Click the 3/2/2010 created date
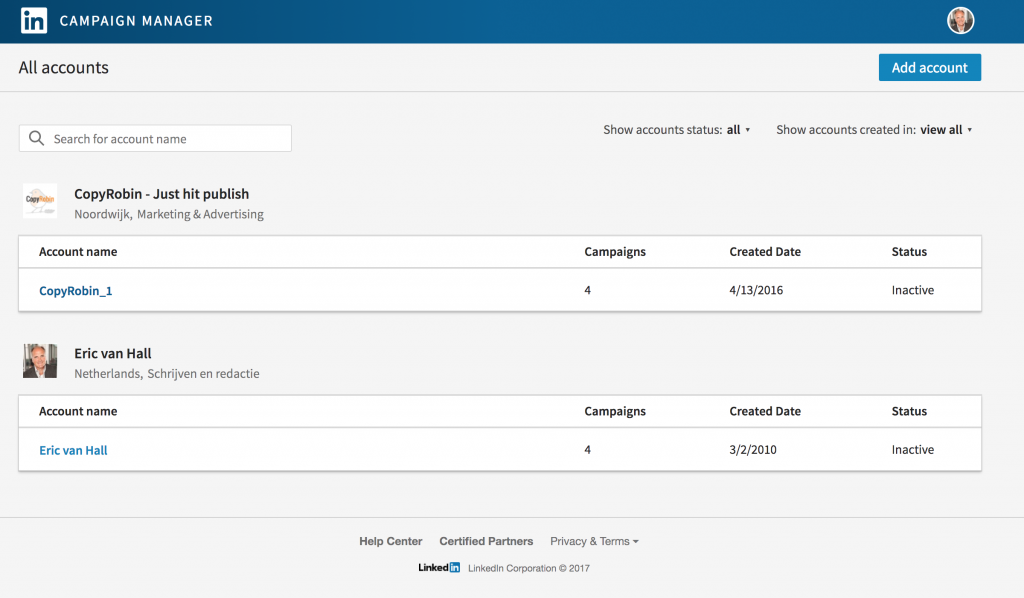1024x598 pixels. (753, 449)
